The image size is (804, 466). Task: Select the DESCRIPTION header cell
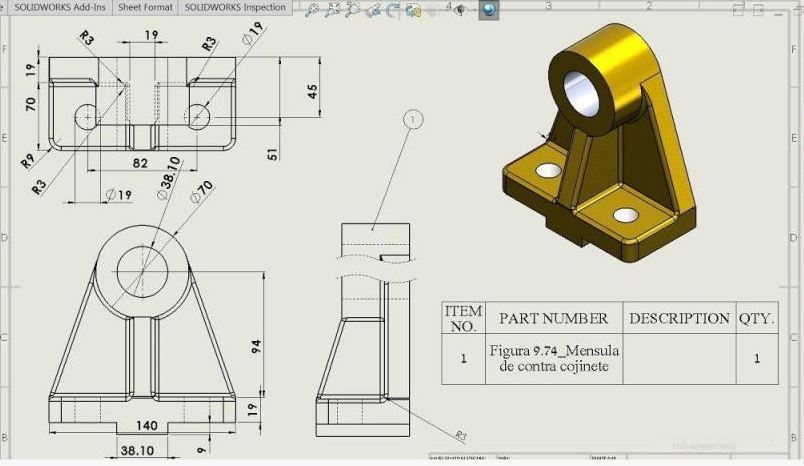click(x=679, y=318)
